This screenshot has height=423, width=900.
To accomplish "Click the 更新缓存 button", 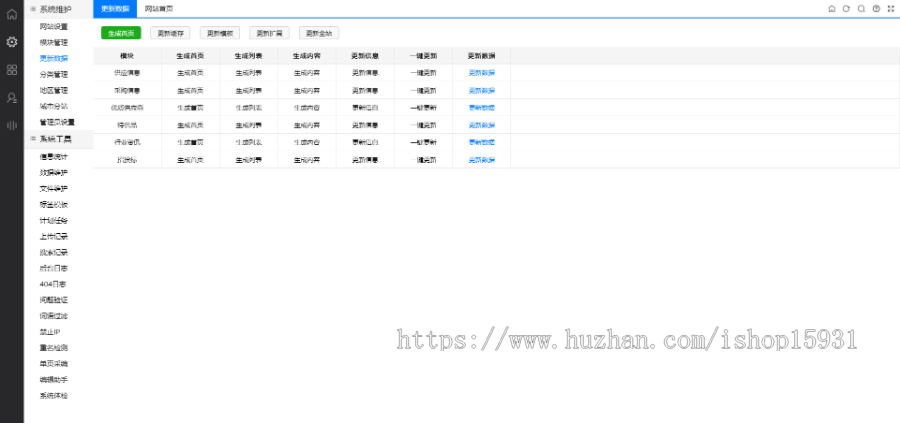I will click(170, 33).
